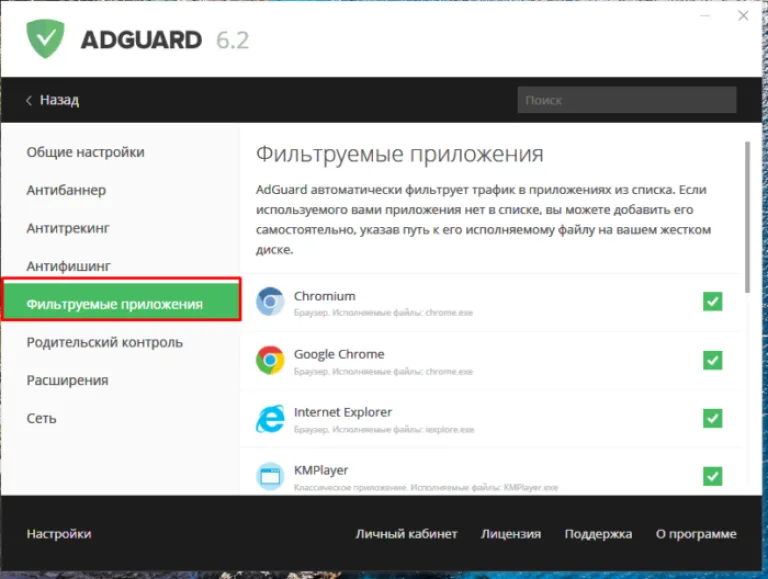Open the Сеть section
The width and height of the screenshot is (768, 579).
pos(41,418)
